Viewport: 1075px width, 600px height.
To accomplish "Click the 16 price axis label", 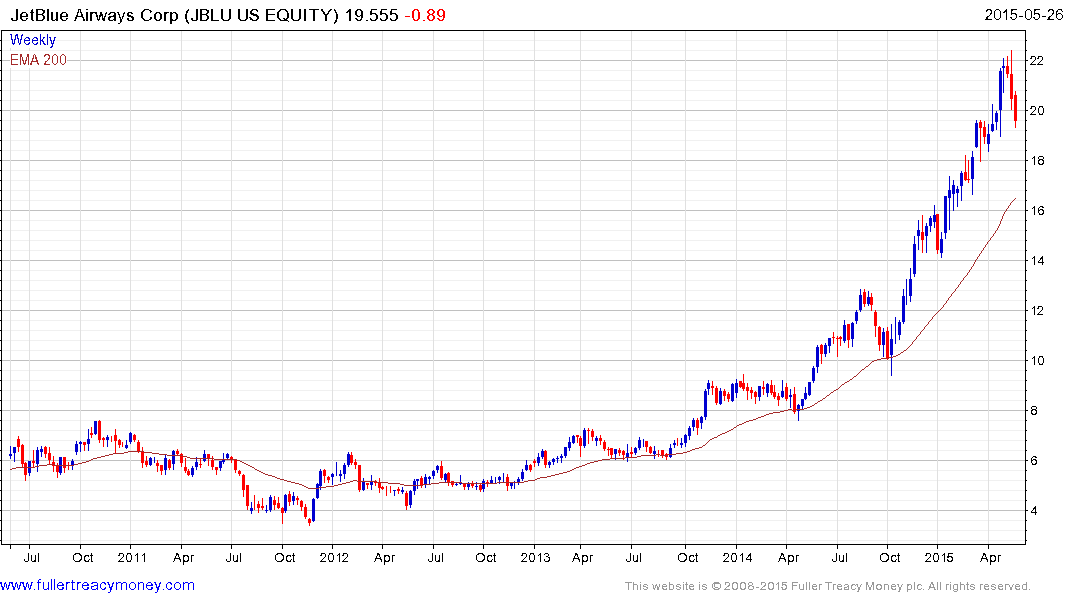I will pyautogui.click(x=1037, y=211).
